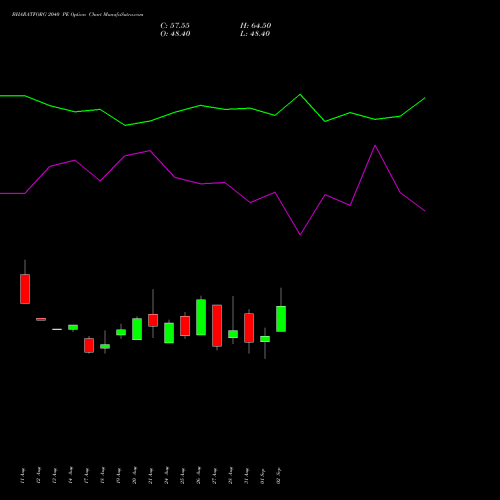Click the close value C: 57.55

[x=175, y=26]
